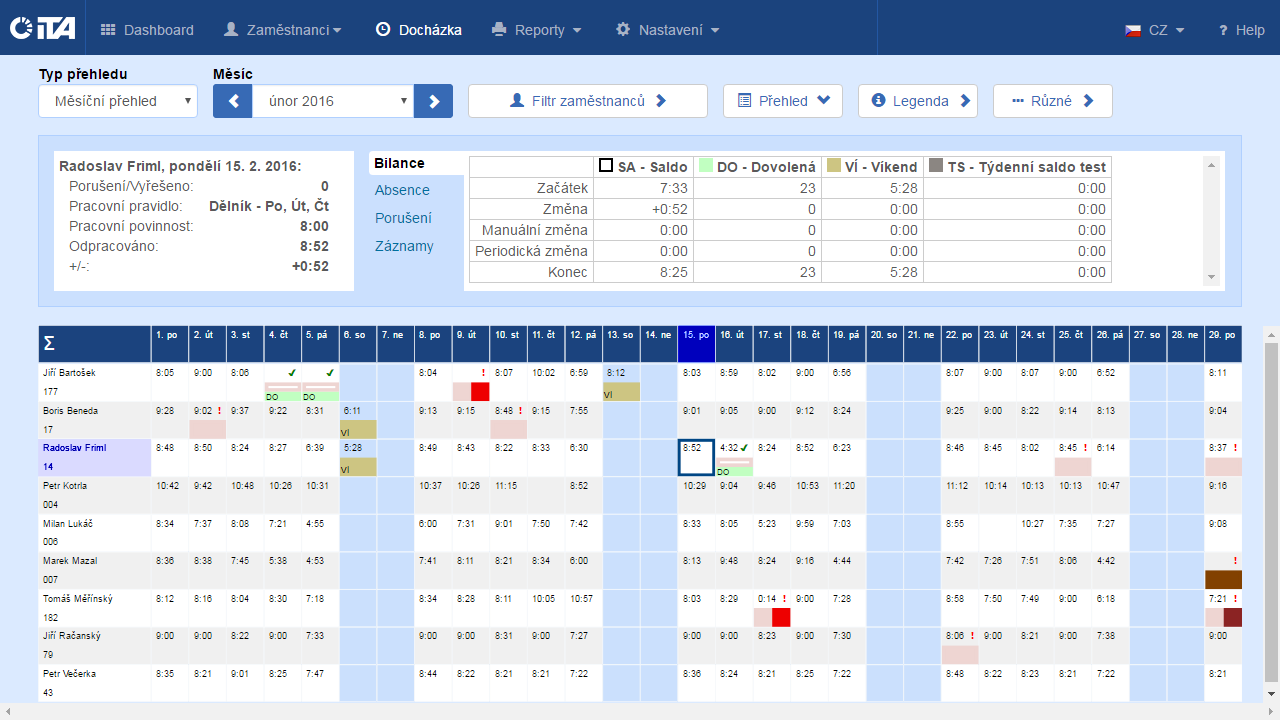Click the TS - Týdenní saldo gray swatch

click(x=935, y=166)
